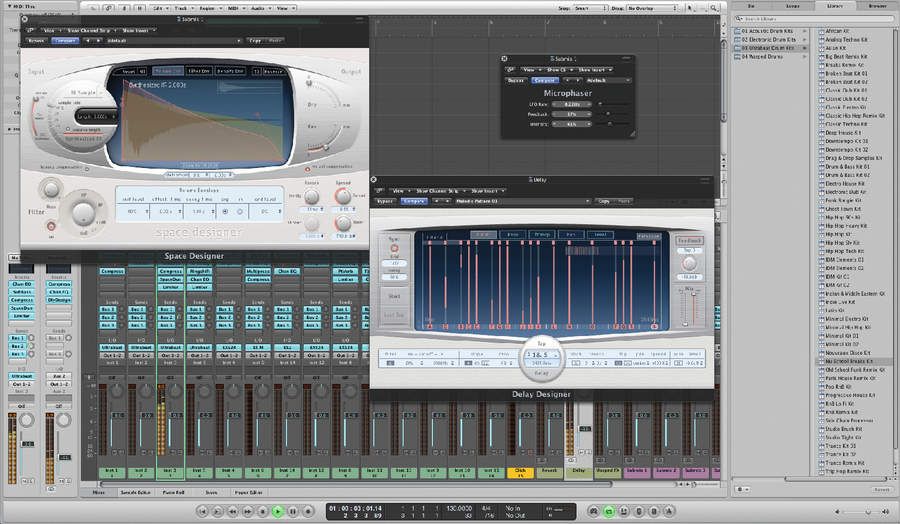Switch to the Browser tab

pos(877,6)
